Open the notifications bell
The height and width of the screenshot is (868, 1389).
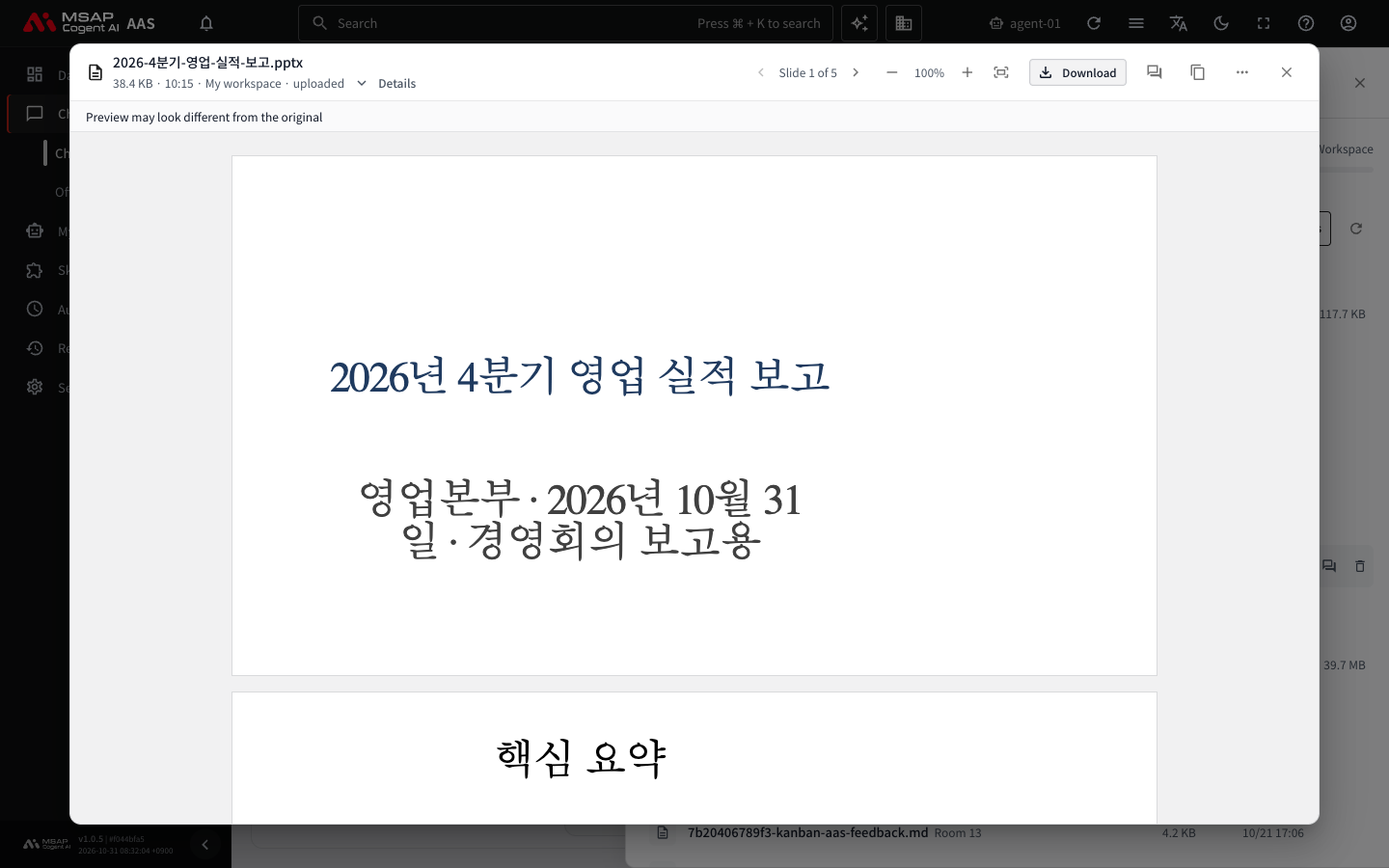click(206, 23)
